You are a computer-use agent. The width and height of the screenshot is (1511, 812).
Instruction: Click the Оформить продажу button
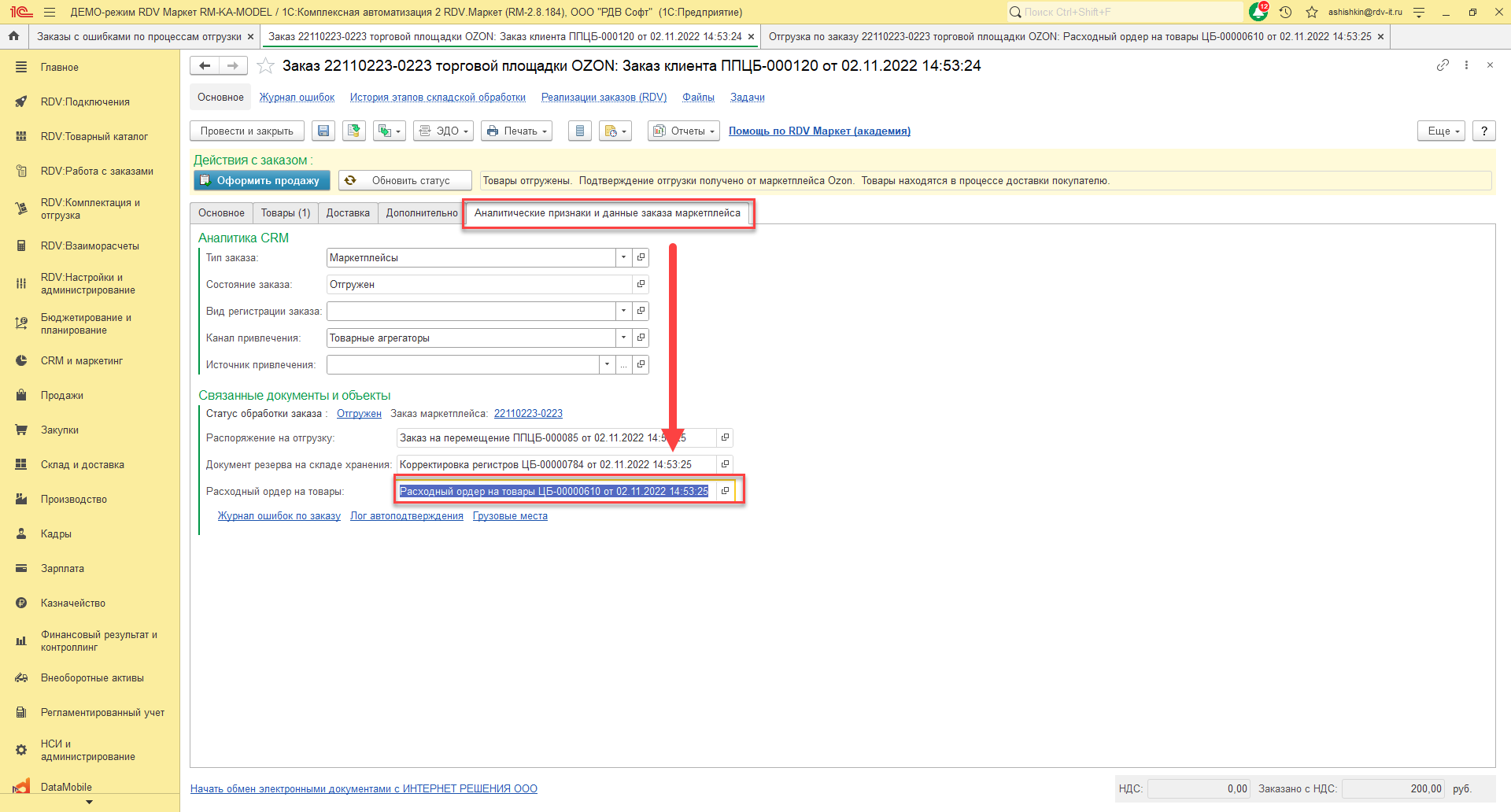click(x=260, y=181)
